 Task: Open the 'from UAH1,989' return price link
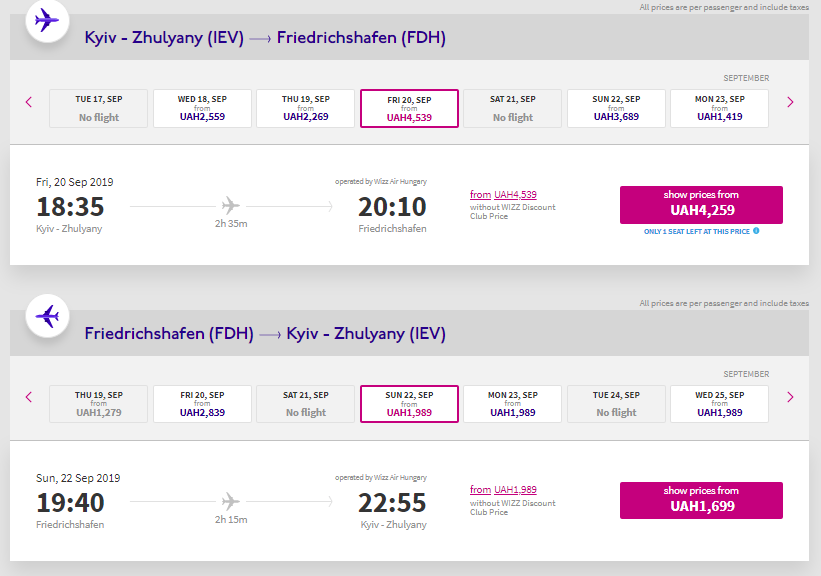click(x=503, y=490)
